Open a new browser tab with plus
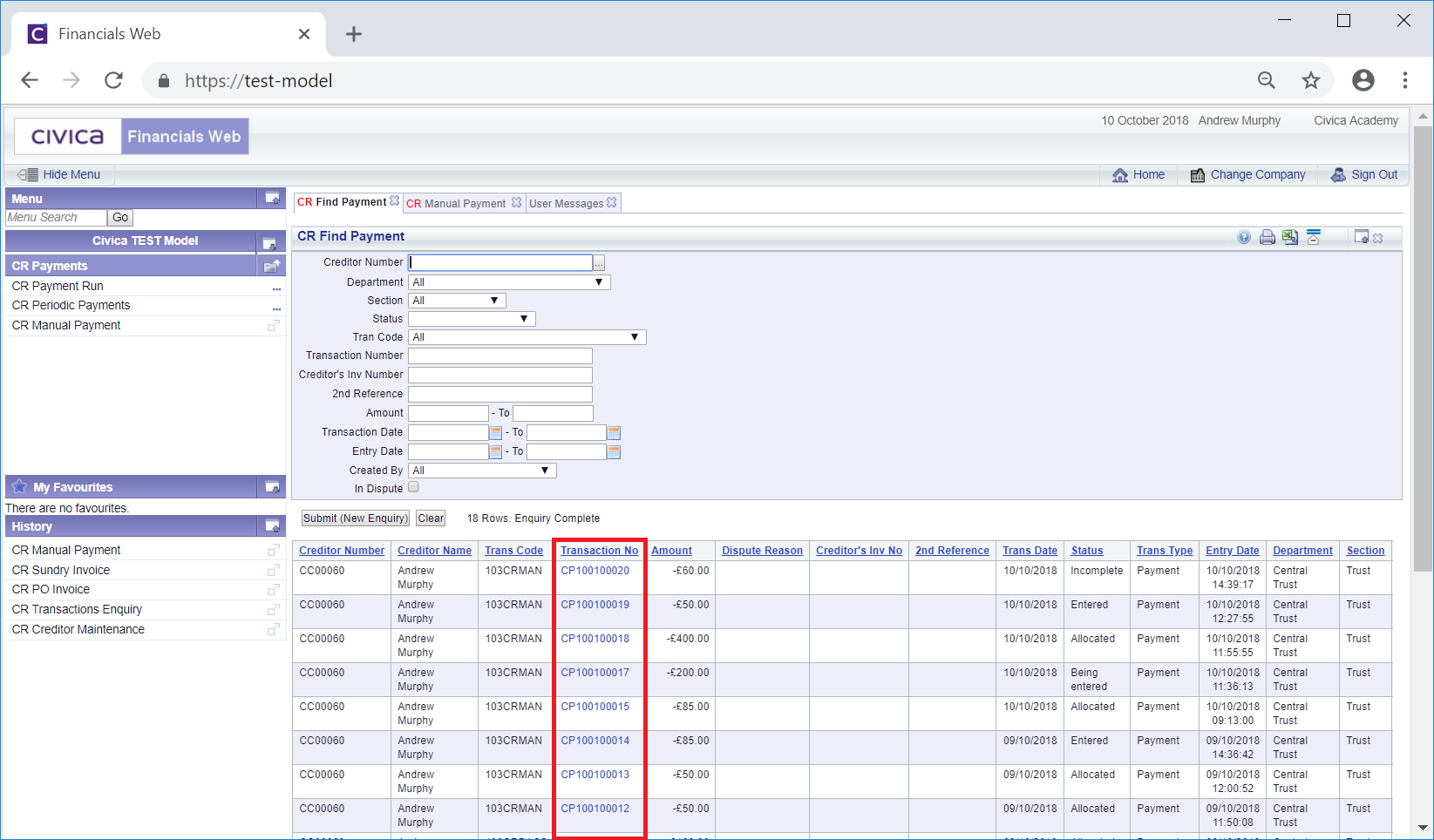Image resolution: width=1434 pixels, height=840 pixels. (353, 34)
